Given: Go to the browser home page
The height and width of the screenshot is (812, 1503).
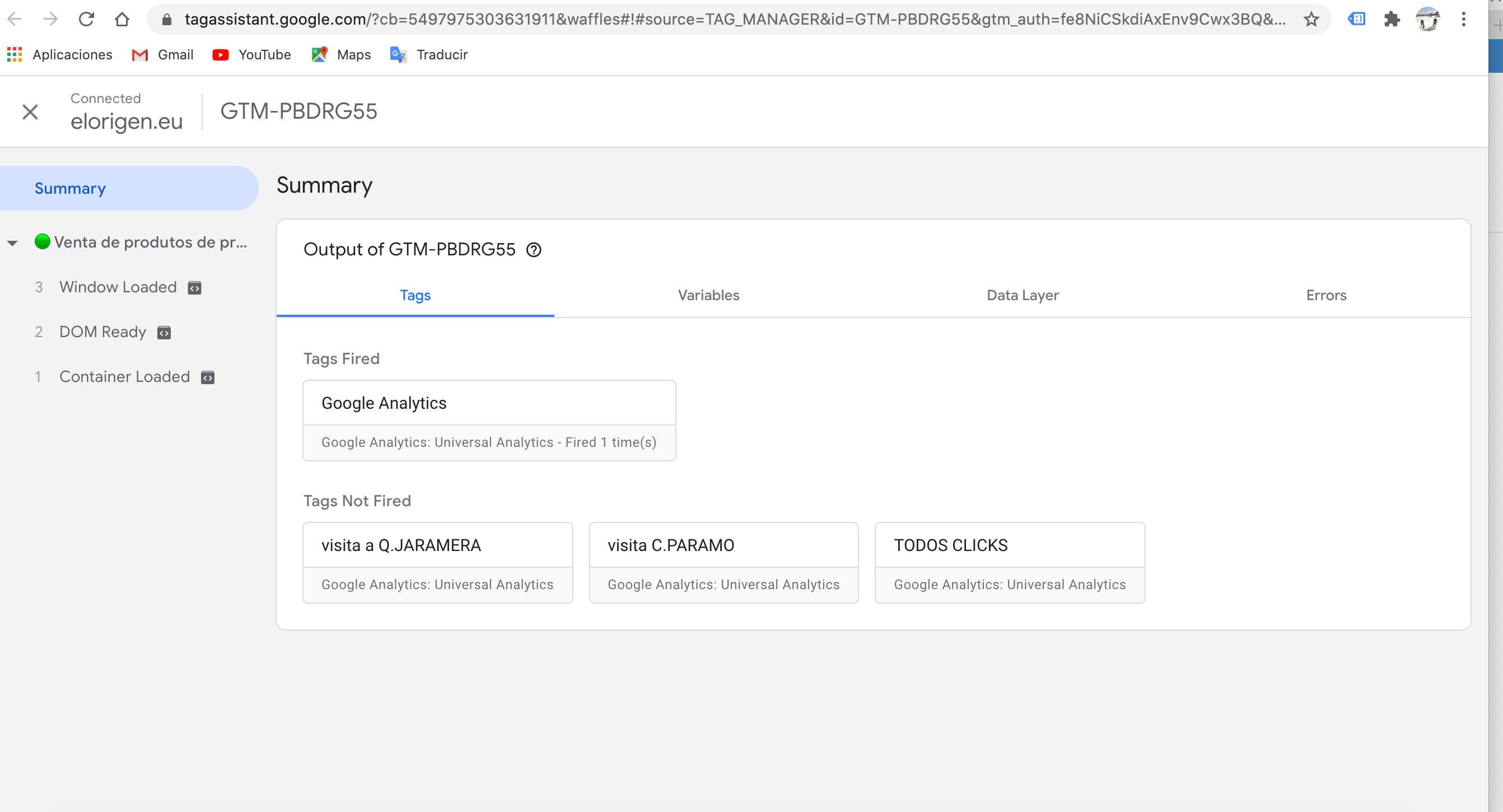Looking at the screenshot, I should pyautogui.click(x=122, y=19).
